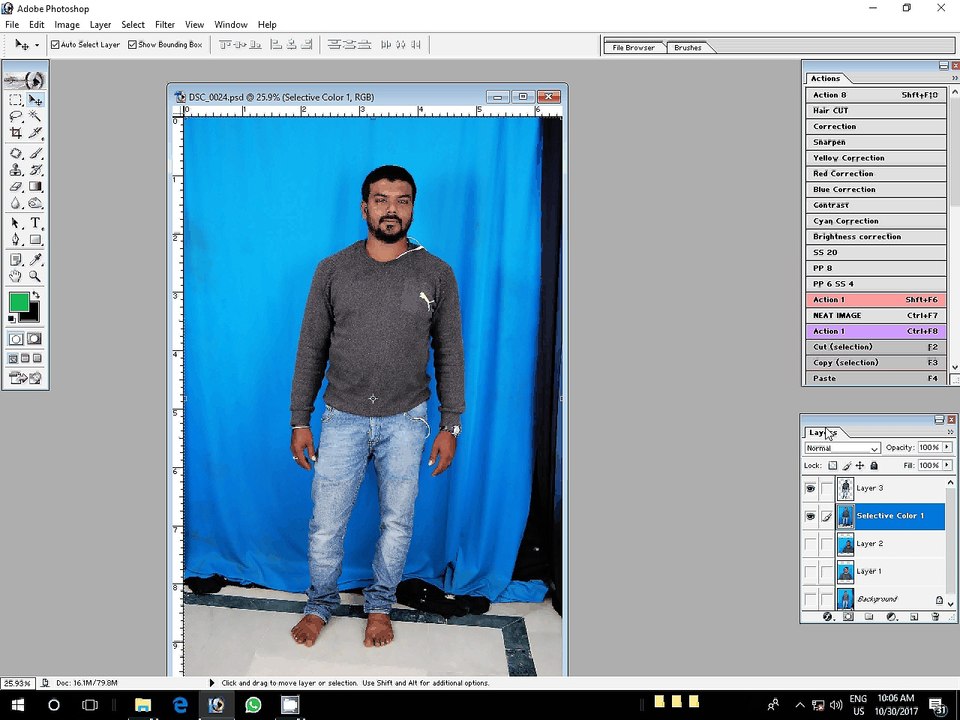The width and height of the screenshot is (960, 720).
Task: Open the Opacity slider arrow
Action: [947, 448]
